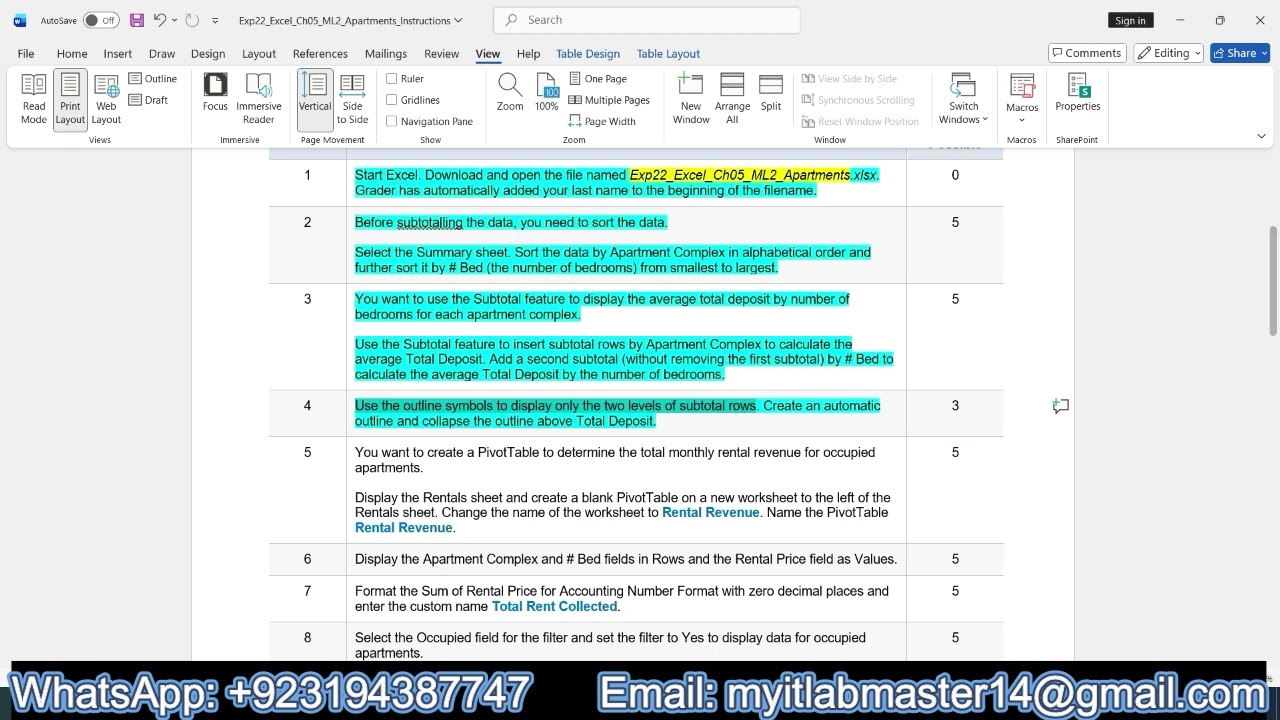1280x720 pixels.
Task: Show One Page view
Action: [598, 79]
